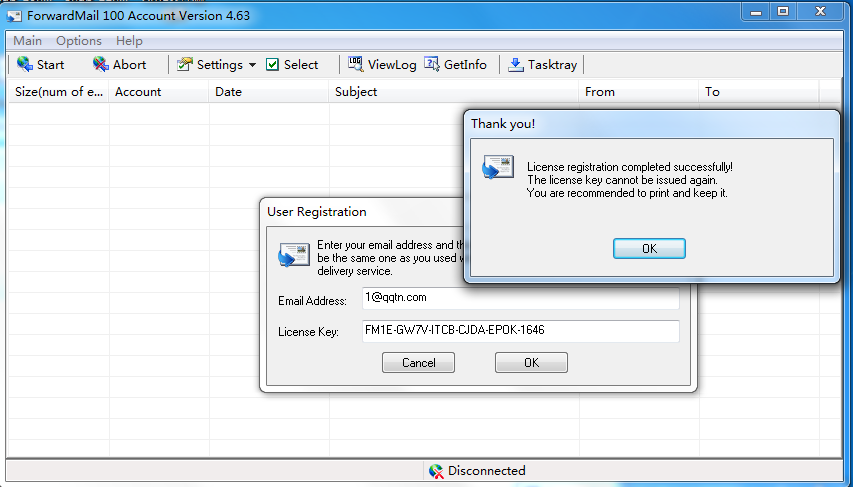Confirm the Thank you dialog with OK
The width and height of the screenshot is (853, 487).
point(649,249)
